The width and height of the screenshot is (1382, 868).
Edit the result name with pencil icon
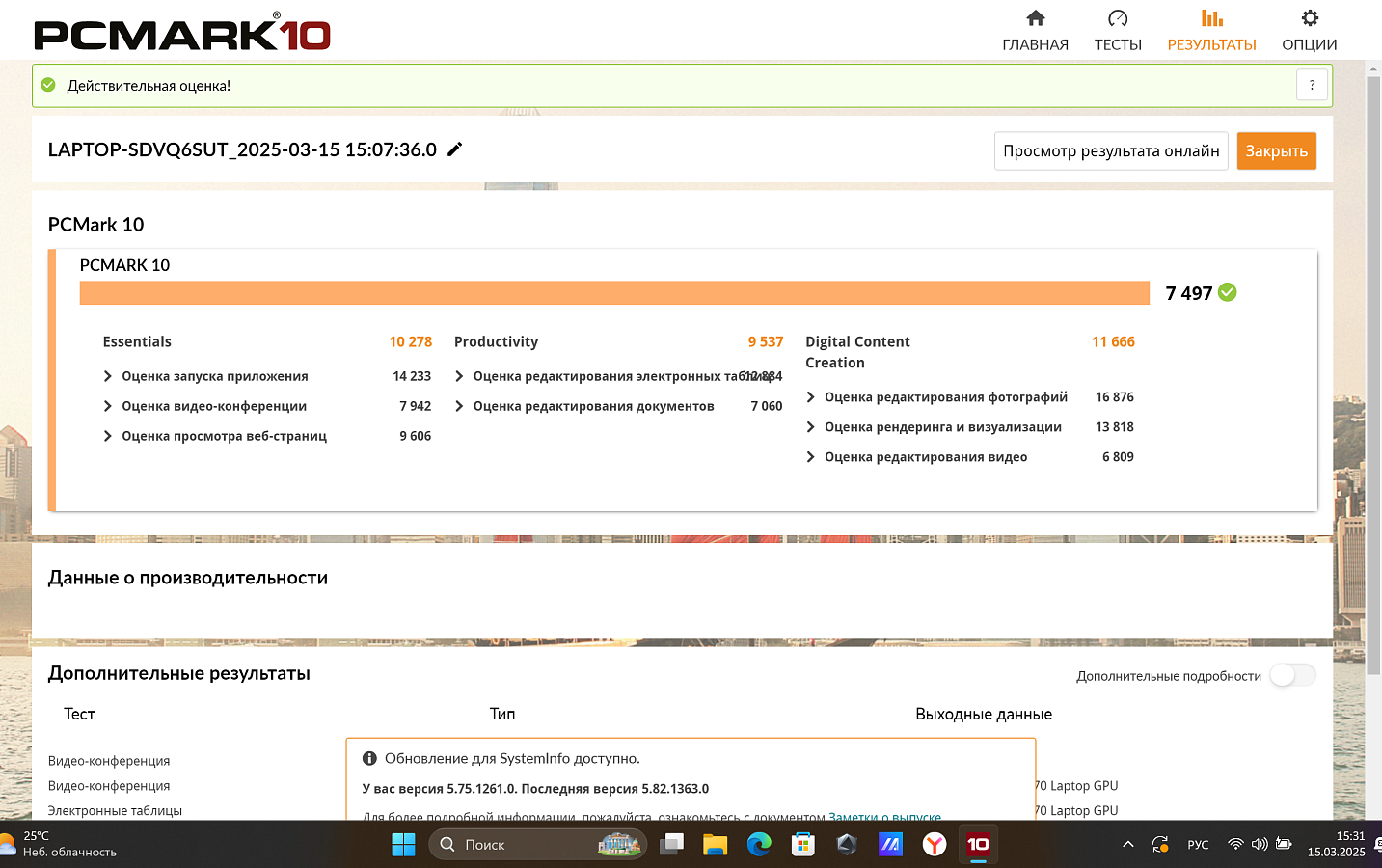point(455,149)
